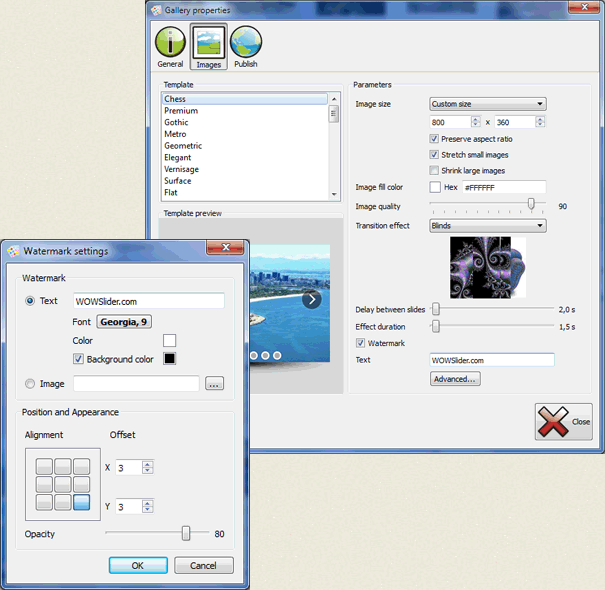Select the Geometric template
The image size is (605, 590).
(x=245, y=146)
